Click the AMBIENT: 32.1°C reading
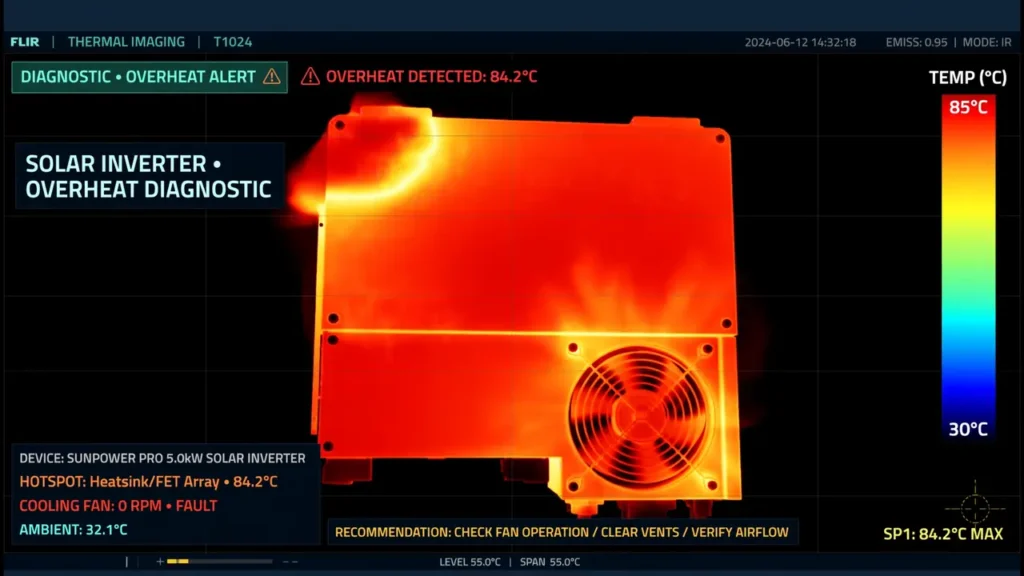1024x576 pixels. click(73, 530)
